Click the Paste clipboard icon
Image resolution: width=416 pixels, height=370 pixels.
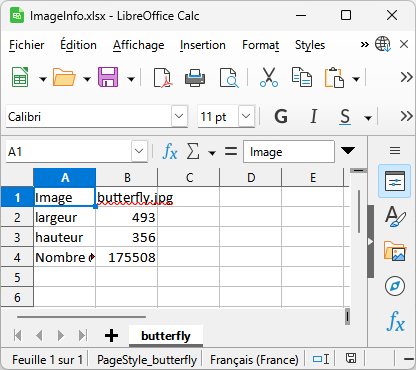point(334,78)
